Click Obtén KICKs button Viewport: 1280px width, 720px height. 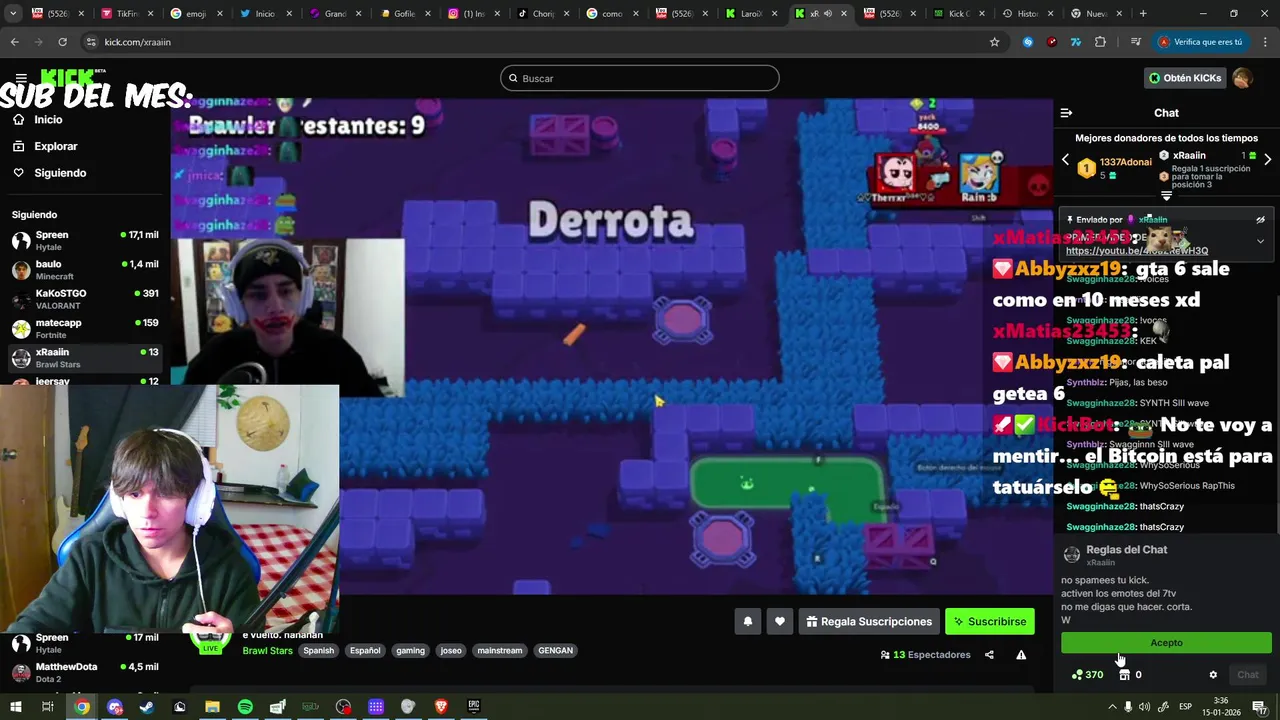click(x=1185, y=78)
